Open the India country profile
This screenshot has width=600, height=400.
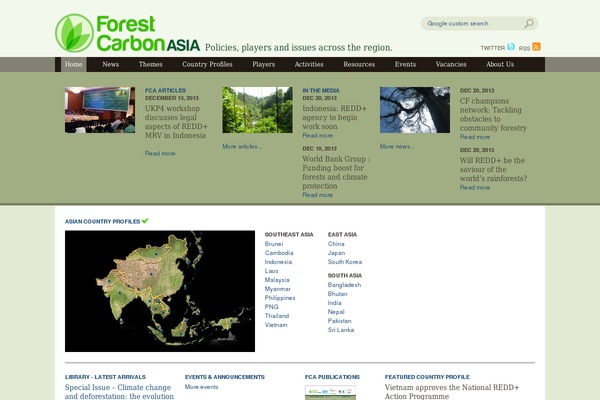click(334, 303)
